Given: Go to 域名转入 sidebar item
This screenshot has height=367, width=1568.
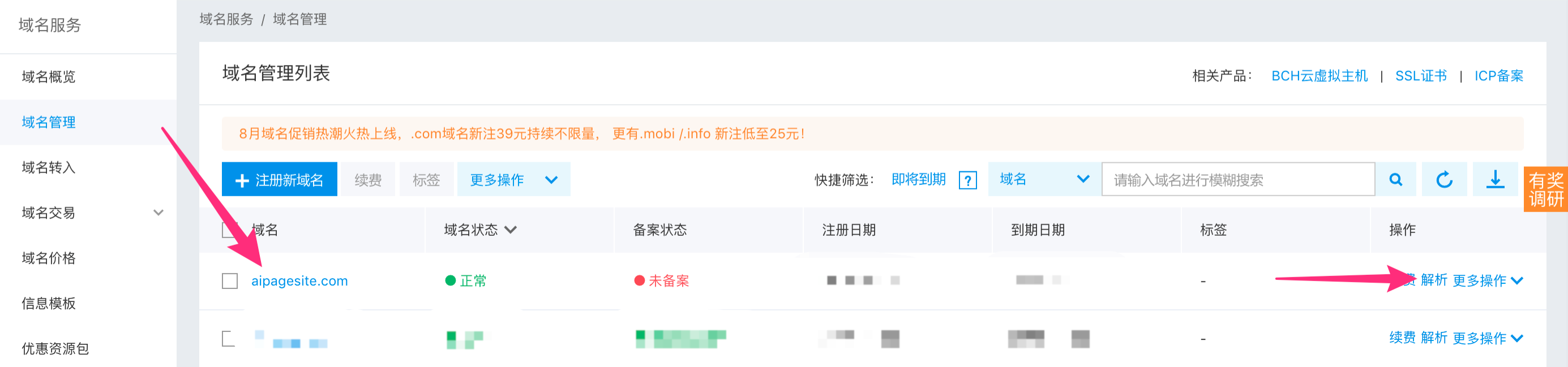Looking at the screenshot, I should click(x=49, y=167).
